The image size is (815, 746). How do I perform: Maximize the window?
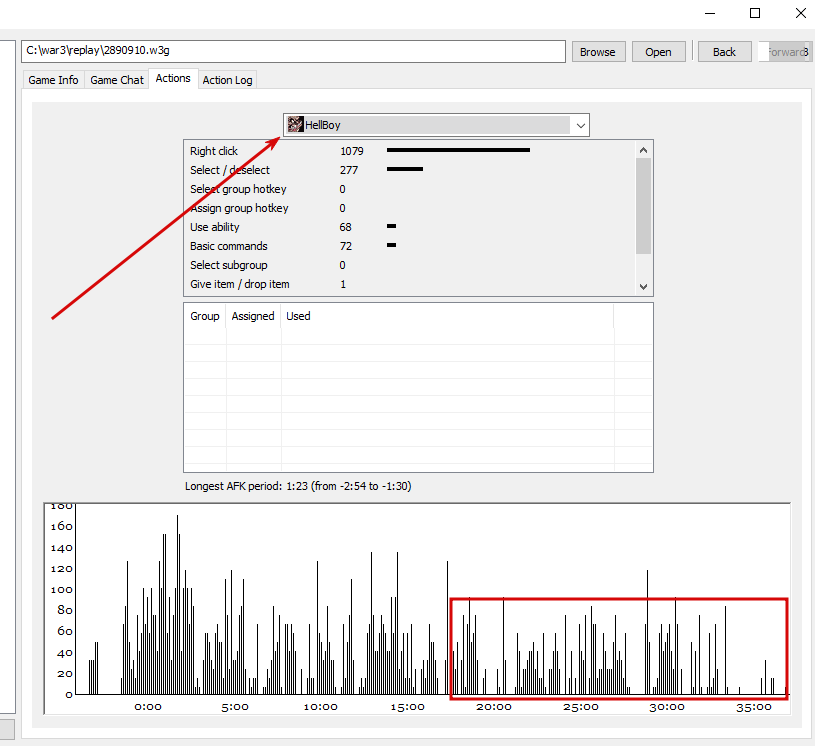[x=755, y=13]
